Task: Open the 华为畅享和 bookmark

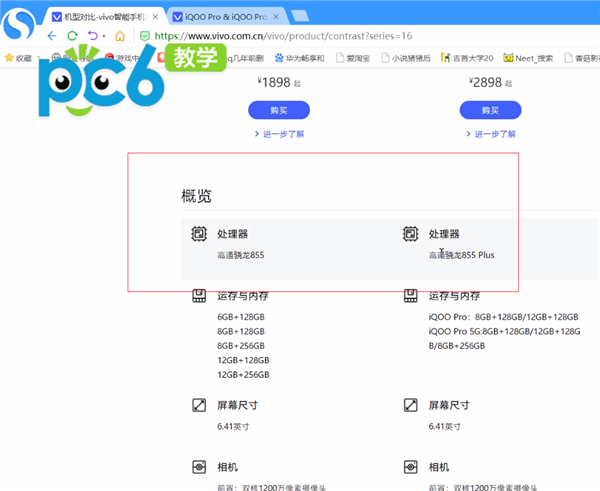Action: click(x=300, y=58)
